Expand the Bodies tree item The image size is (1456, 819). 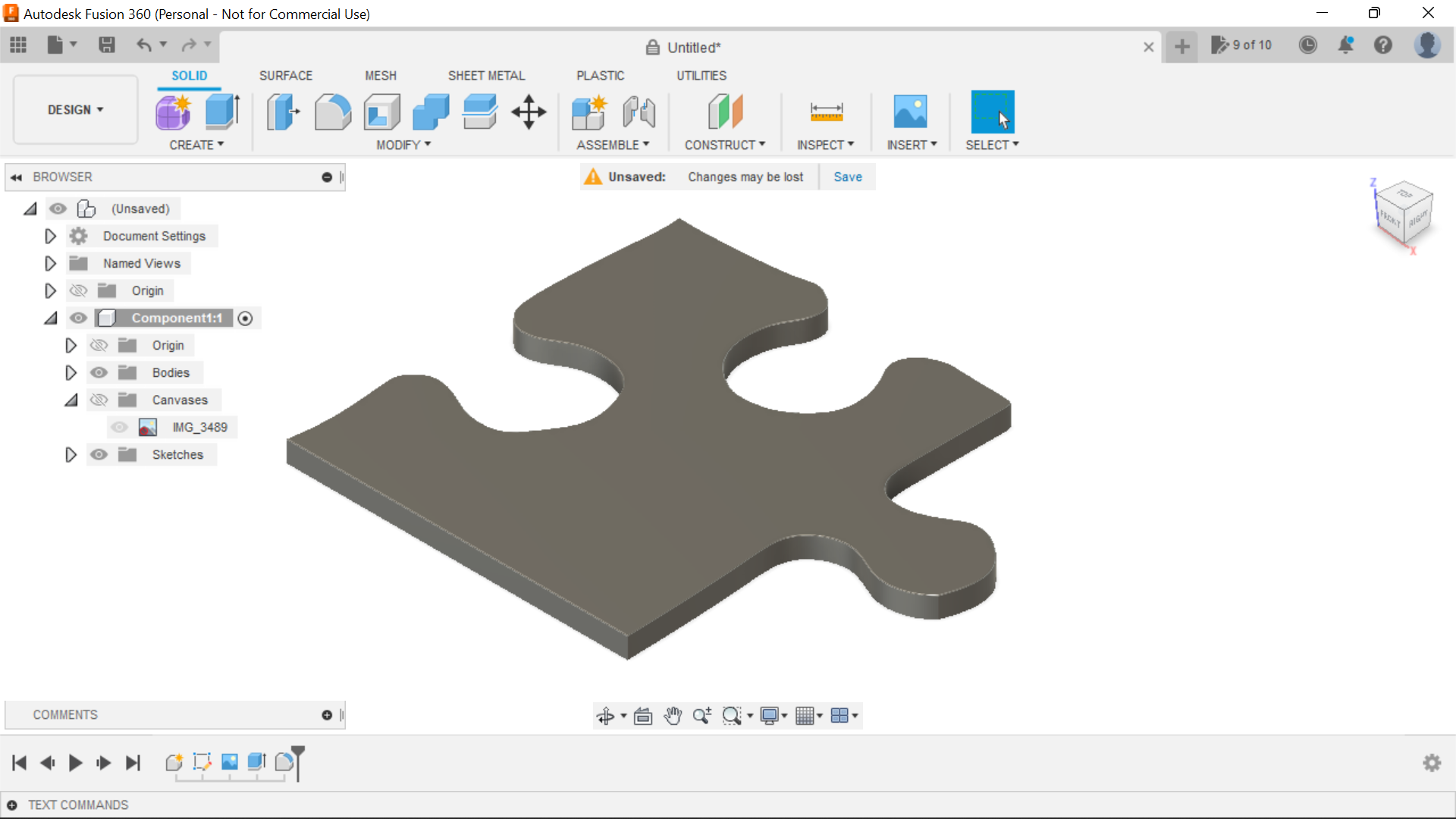(x=70, y=372)
